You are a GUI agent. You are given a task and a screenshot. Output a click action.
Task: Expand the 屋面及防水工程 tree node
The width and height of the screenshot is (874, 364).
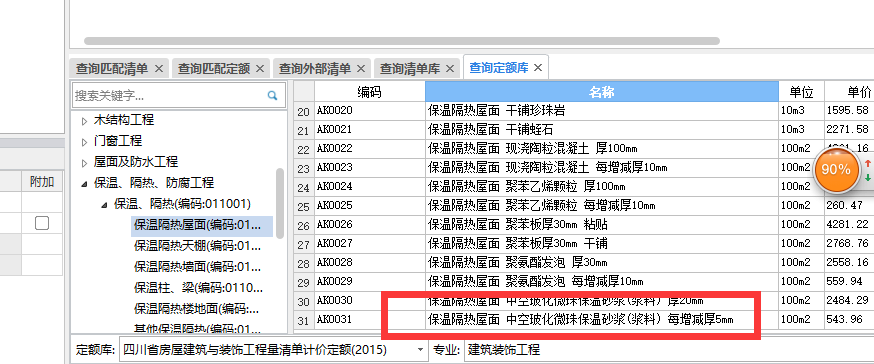coord(85,163)
